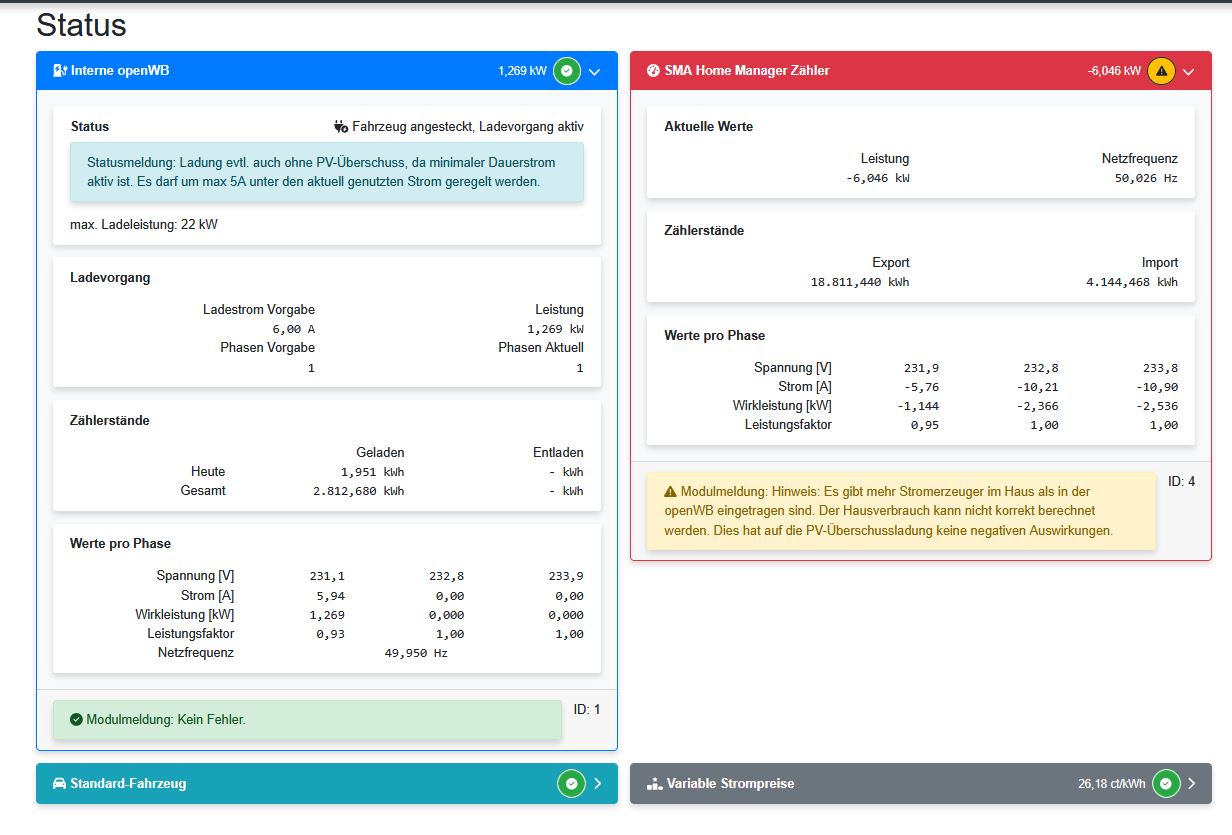
Task: Click the Standard-Fahrzeug header label
Action: [x=128, y=784]
